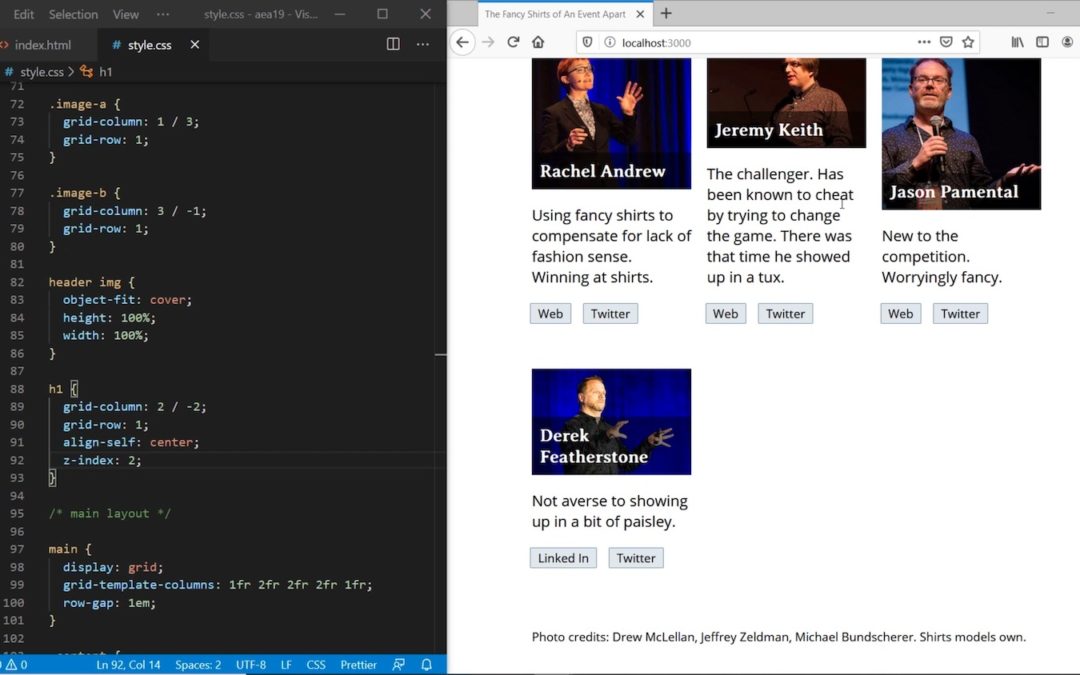Reload the current page
This screenshot has width=1080, height=675.
point(513,42)
